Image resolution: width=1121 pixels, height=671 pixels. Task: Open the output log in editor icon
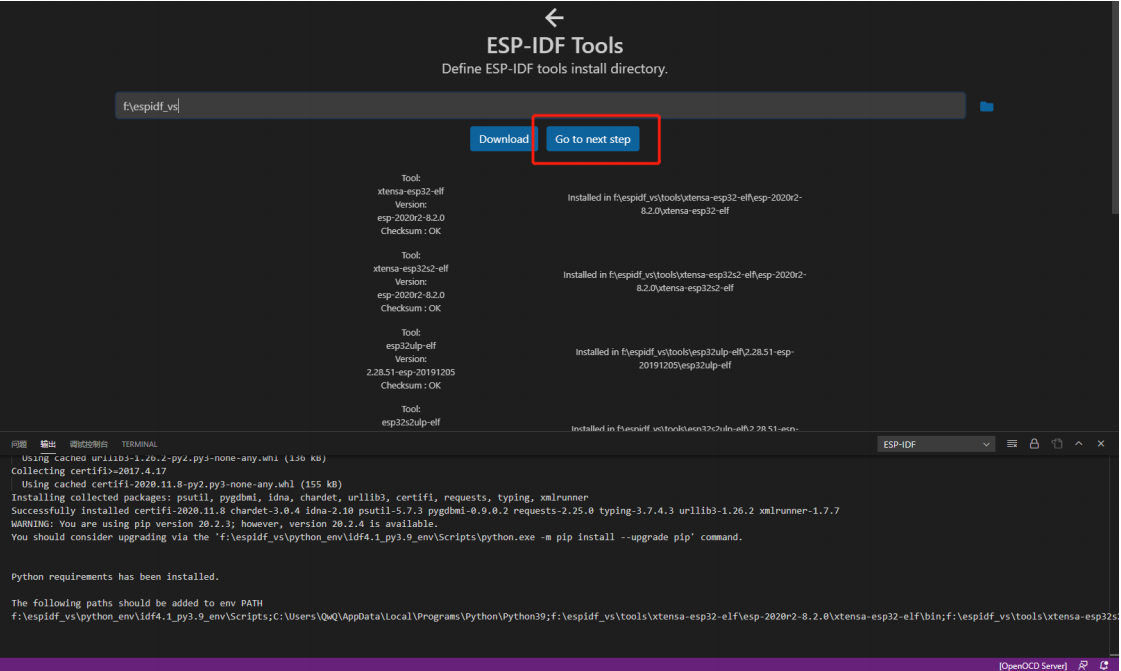click(1057, 444)
